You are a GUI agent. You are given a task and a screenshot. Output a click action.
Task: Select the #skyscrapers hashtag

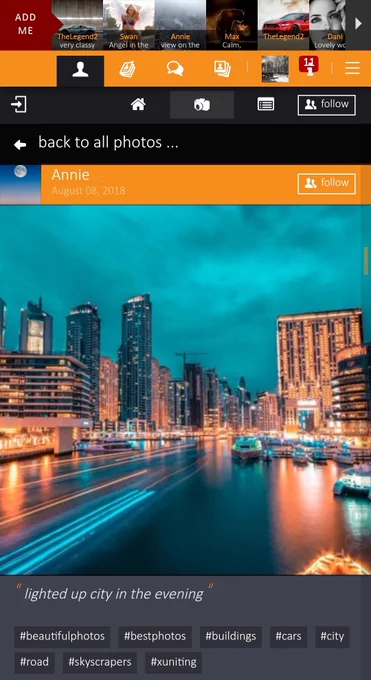[x=100, y=662]
